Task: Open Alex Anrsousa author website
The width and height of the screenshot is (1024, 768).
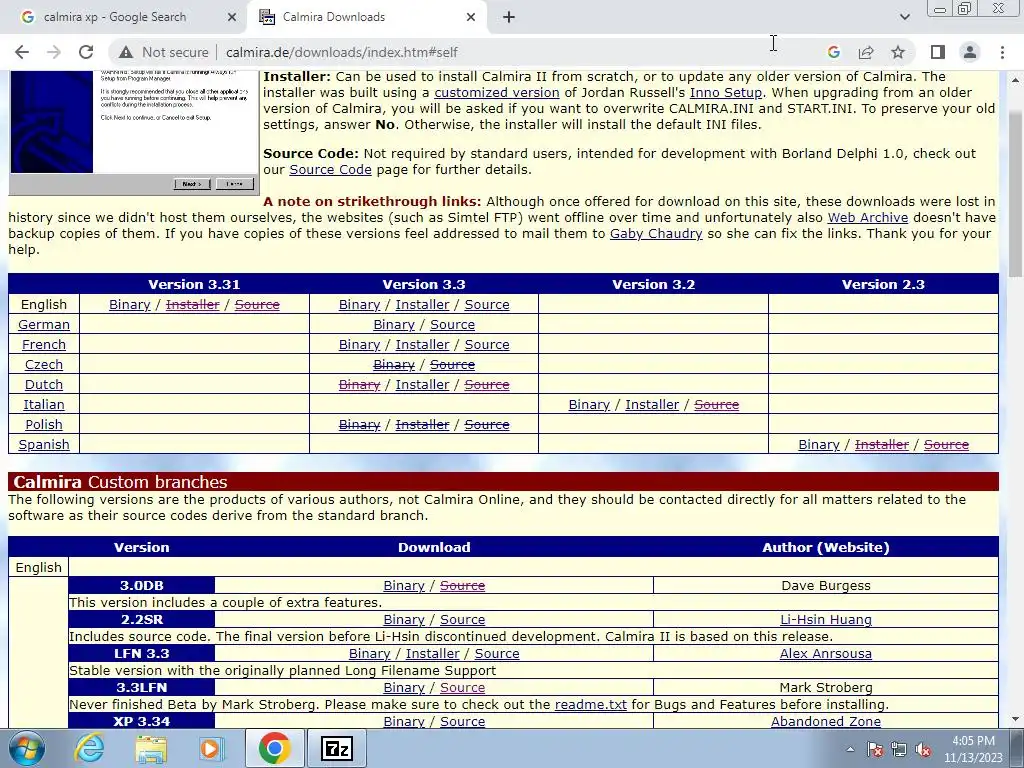Action: coord(825,654)
